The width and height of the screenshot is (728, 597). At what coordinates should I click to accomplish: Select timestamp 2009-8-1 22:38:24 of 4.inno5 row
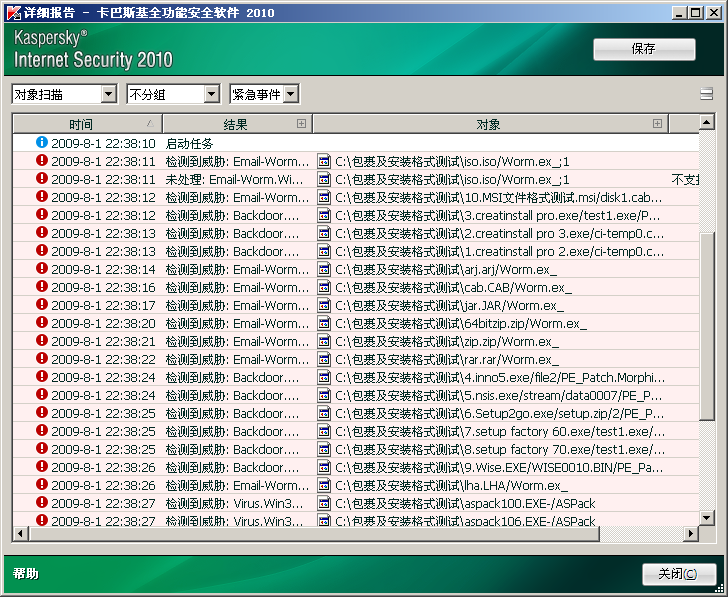[103, 378]
